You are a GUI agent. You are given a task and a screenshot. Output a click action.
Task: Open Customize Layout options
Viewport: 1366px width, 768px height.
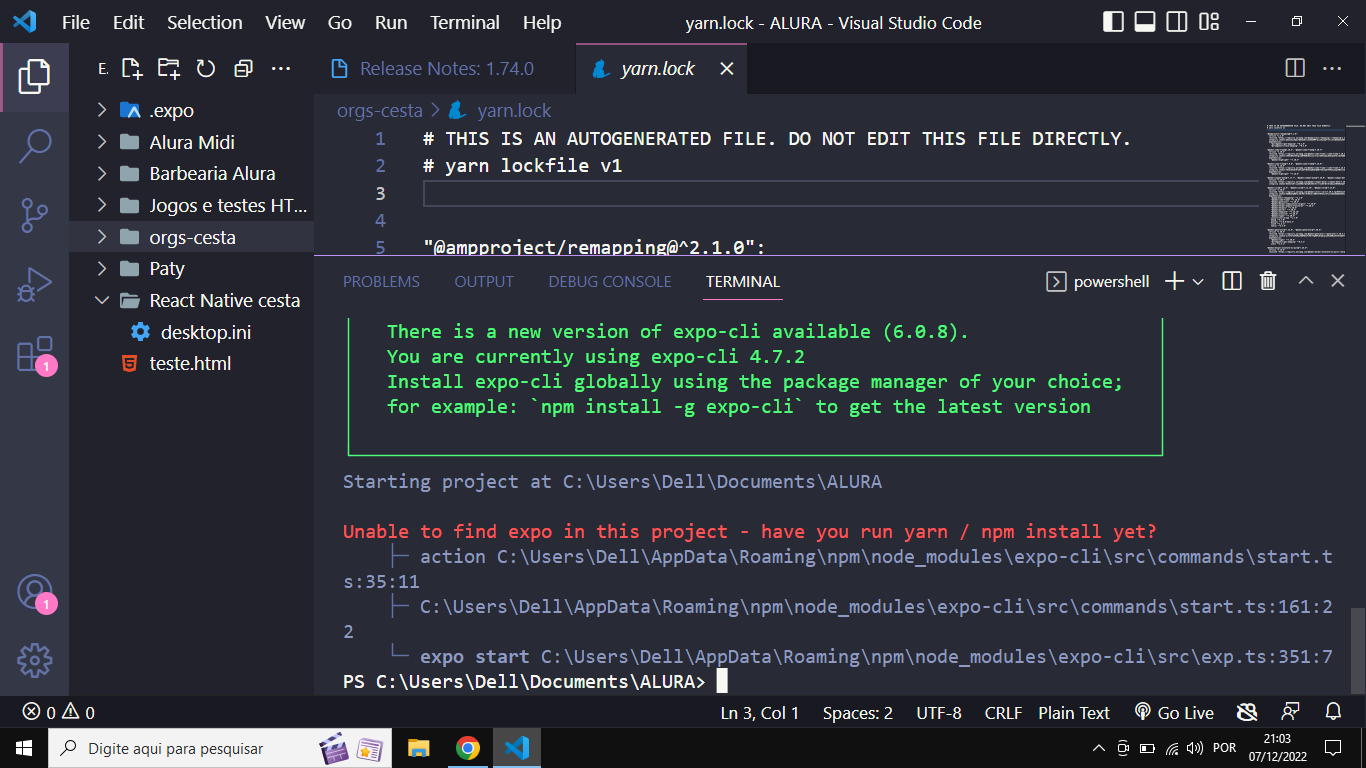point(1209,22)
